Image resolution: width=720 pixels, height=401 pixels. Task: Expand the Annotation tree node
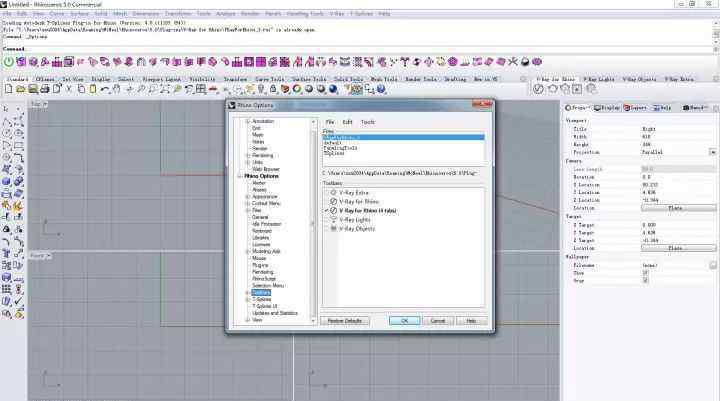[248, 121]
